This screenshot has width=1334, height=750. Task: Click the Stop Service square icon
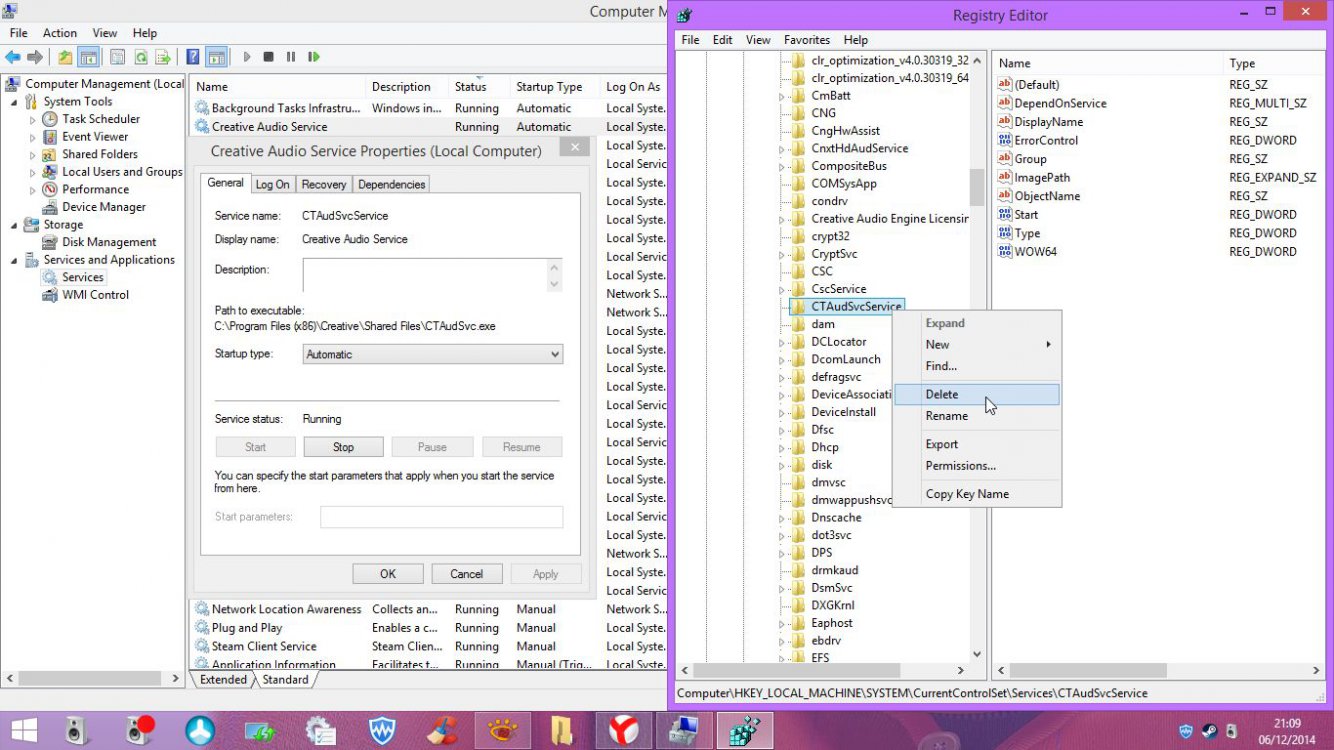coord(268,57)
